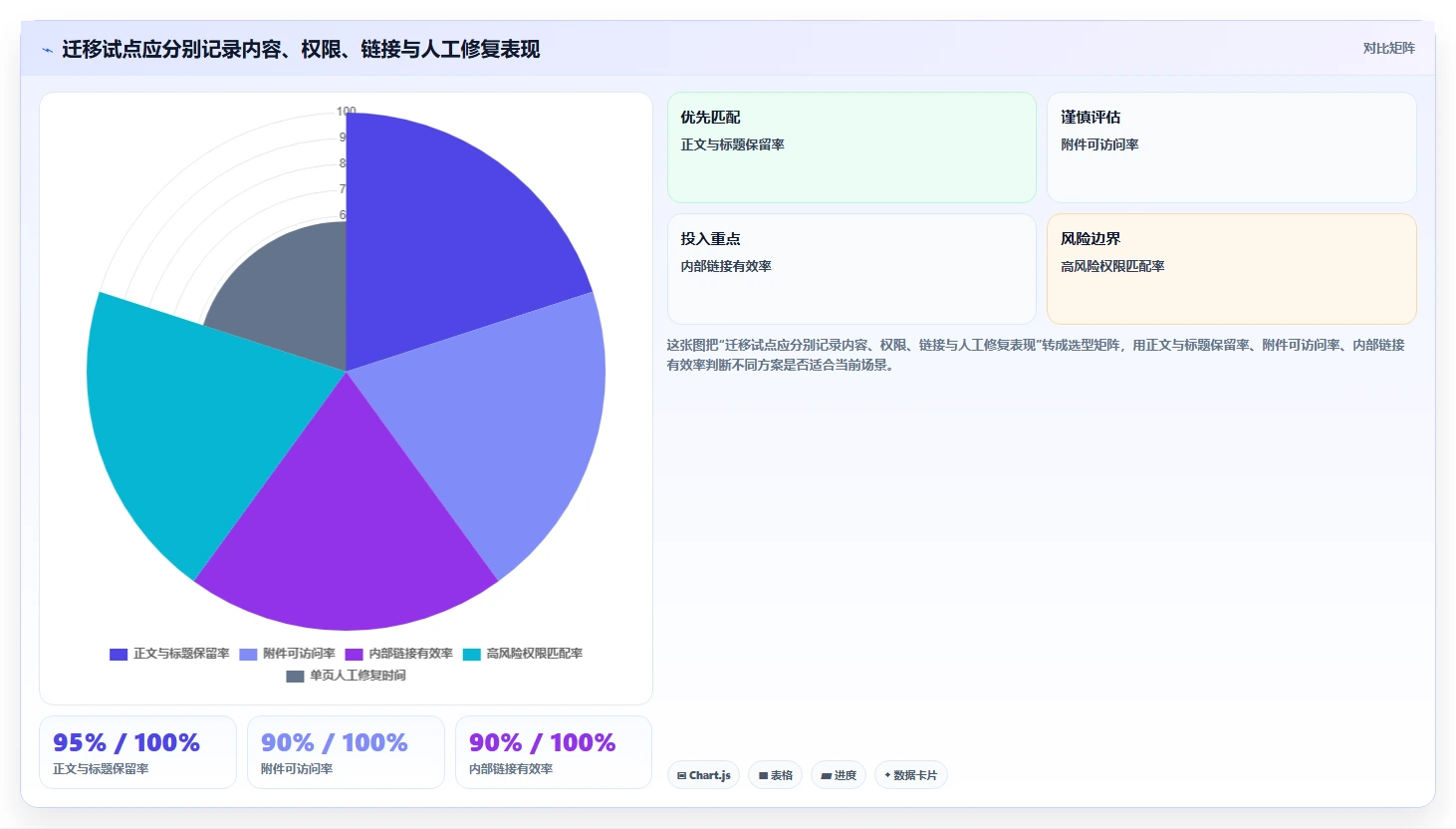
Task: Toggle legend swatch 附件可访问率
Action: point(248,655)
